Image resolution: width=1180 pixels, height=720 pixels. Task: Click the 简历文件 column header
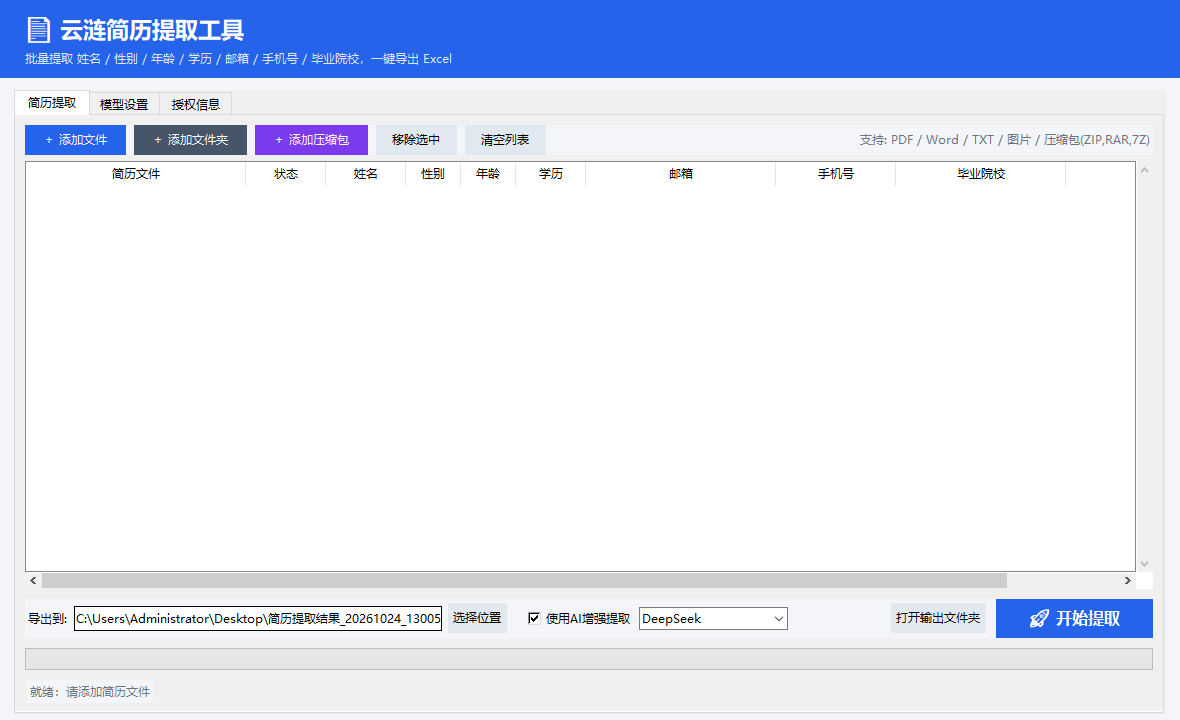(135, 174)
